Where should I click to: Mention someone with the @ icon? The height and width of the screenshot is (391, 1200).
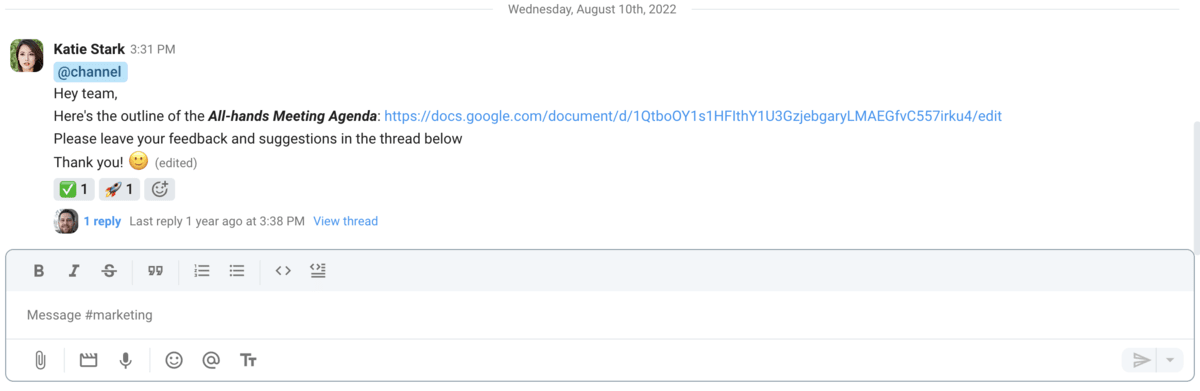(211, 360)
